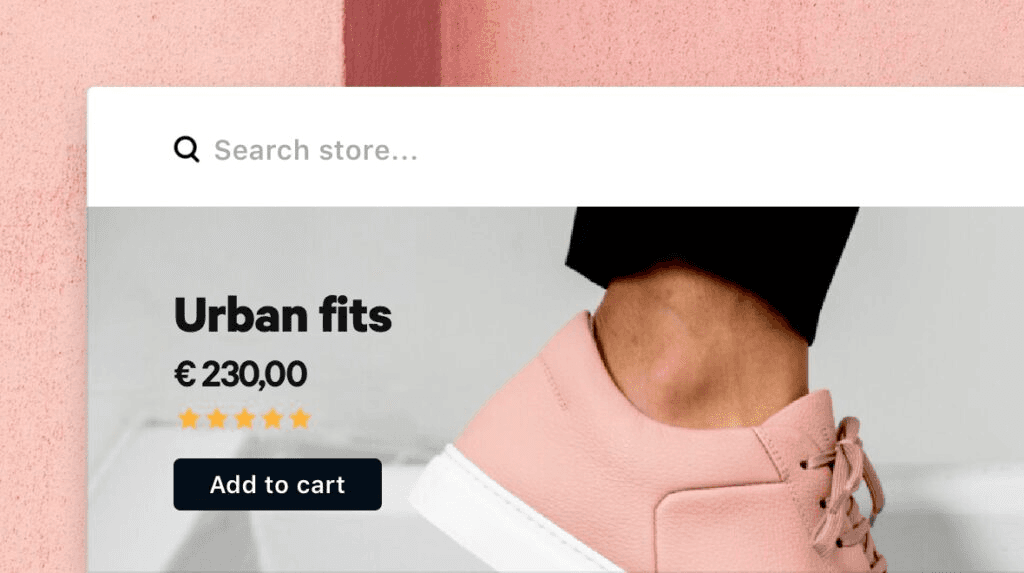The width and height of the screenshot is (1024, 573).
Task: Click the magnifying glass search icon
Action: point(187,149)
